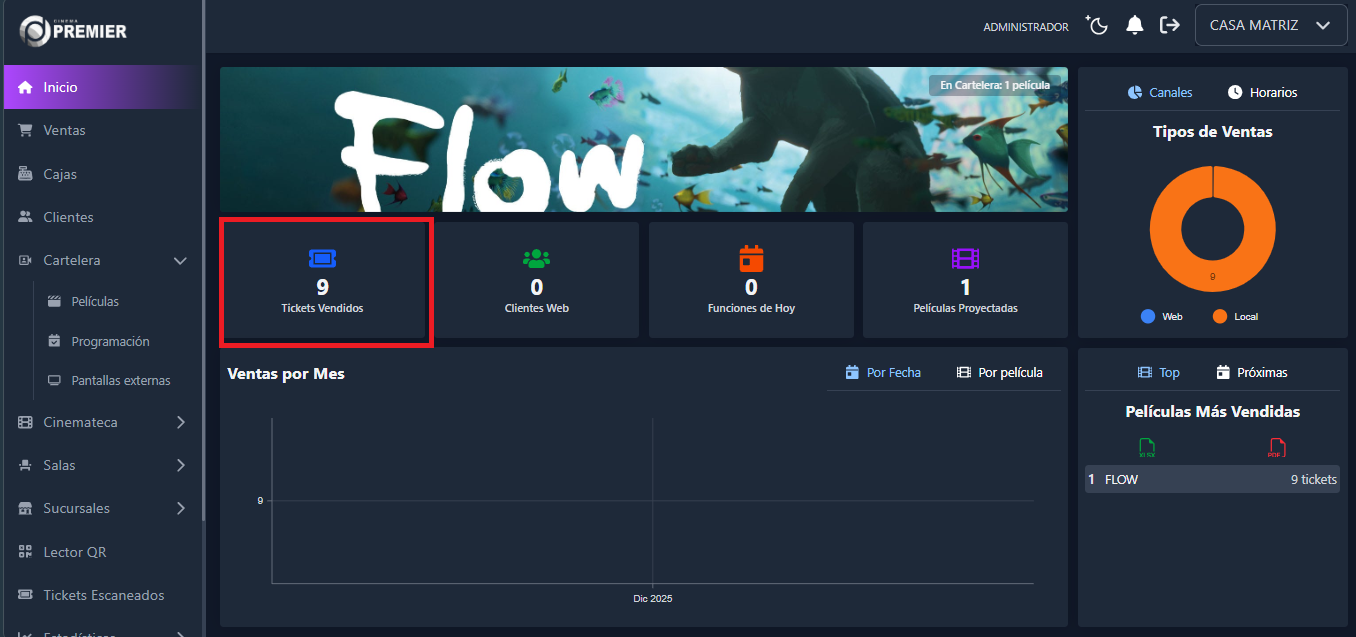Viewport: 1356px width, 637px height.
Task: Toggle the Web legend in sales chart
Action: 1161,316
